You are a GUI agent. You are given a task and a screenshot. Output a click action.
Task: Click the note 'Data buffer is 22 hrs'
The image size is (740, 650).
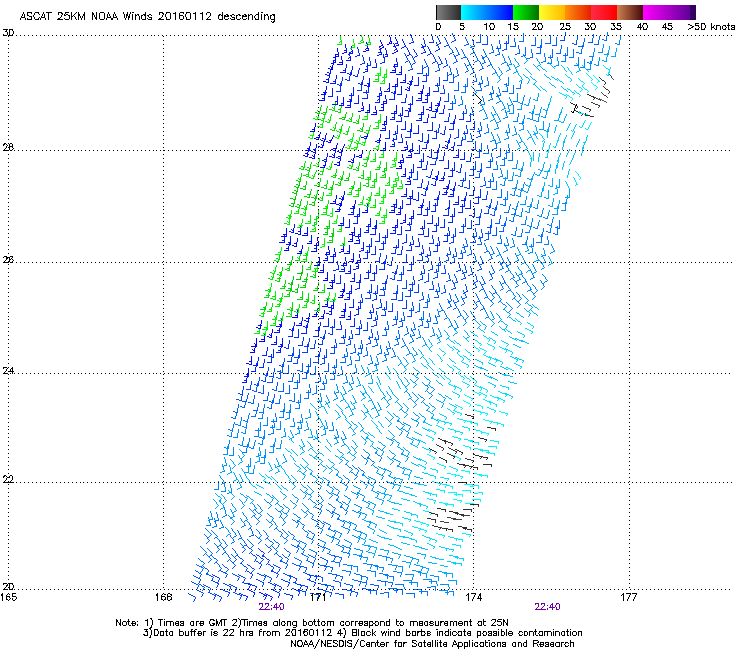204,633
